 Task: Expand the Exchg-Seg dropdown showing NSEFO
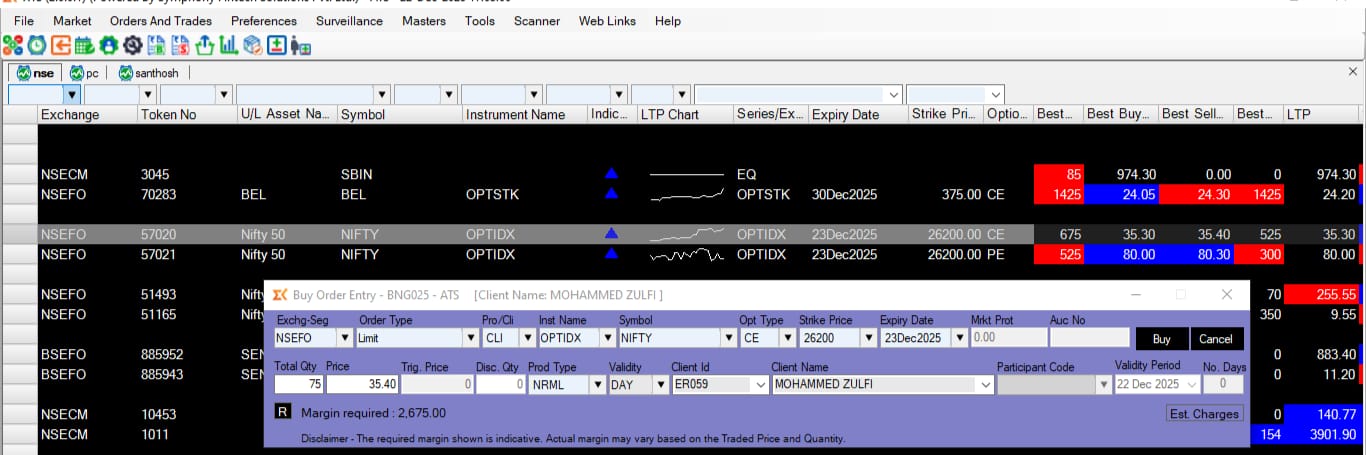[345, 338]
